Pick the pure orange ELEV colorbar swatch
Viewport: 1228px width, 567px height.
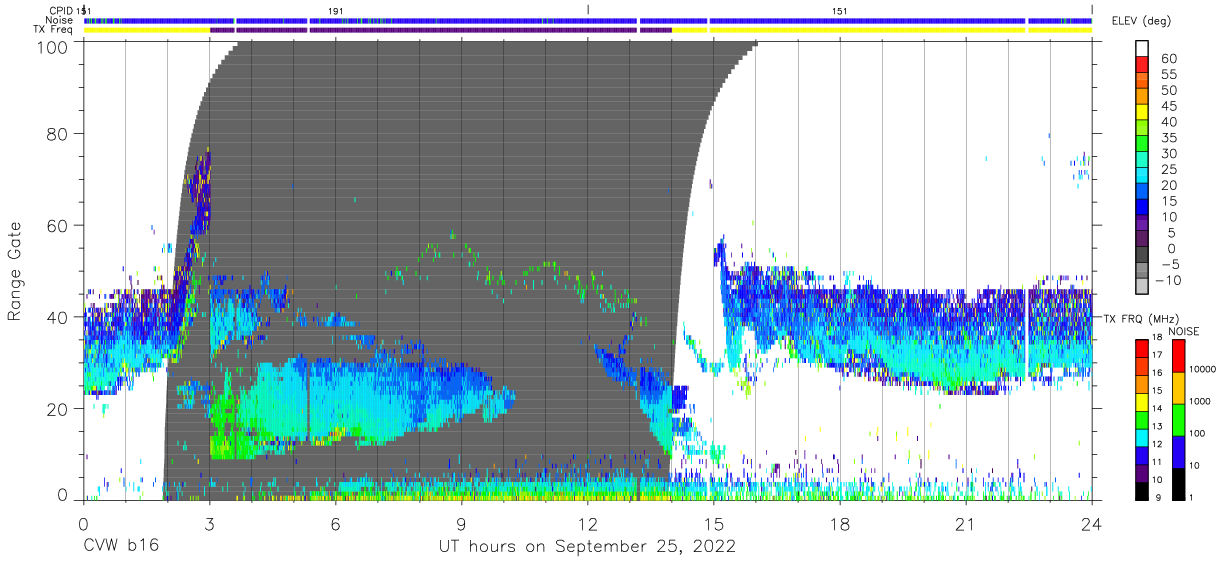click(x=1142, y=95)
